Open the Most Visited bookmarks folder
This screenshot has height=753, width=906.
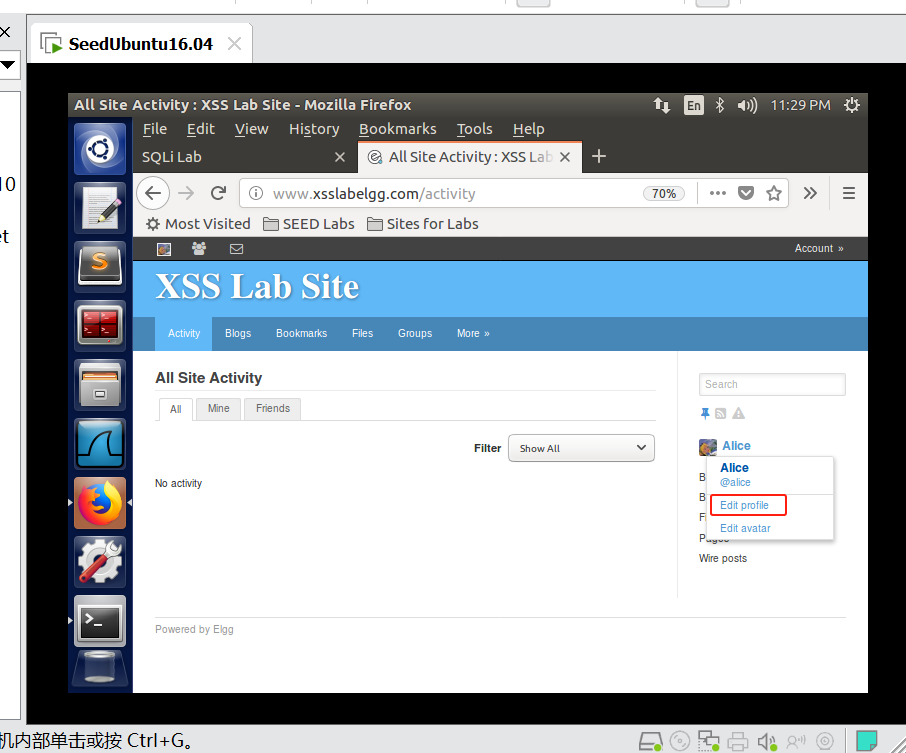tap(198, 224)
